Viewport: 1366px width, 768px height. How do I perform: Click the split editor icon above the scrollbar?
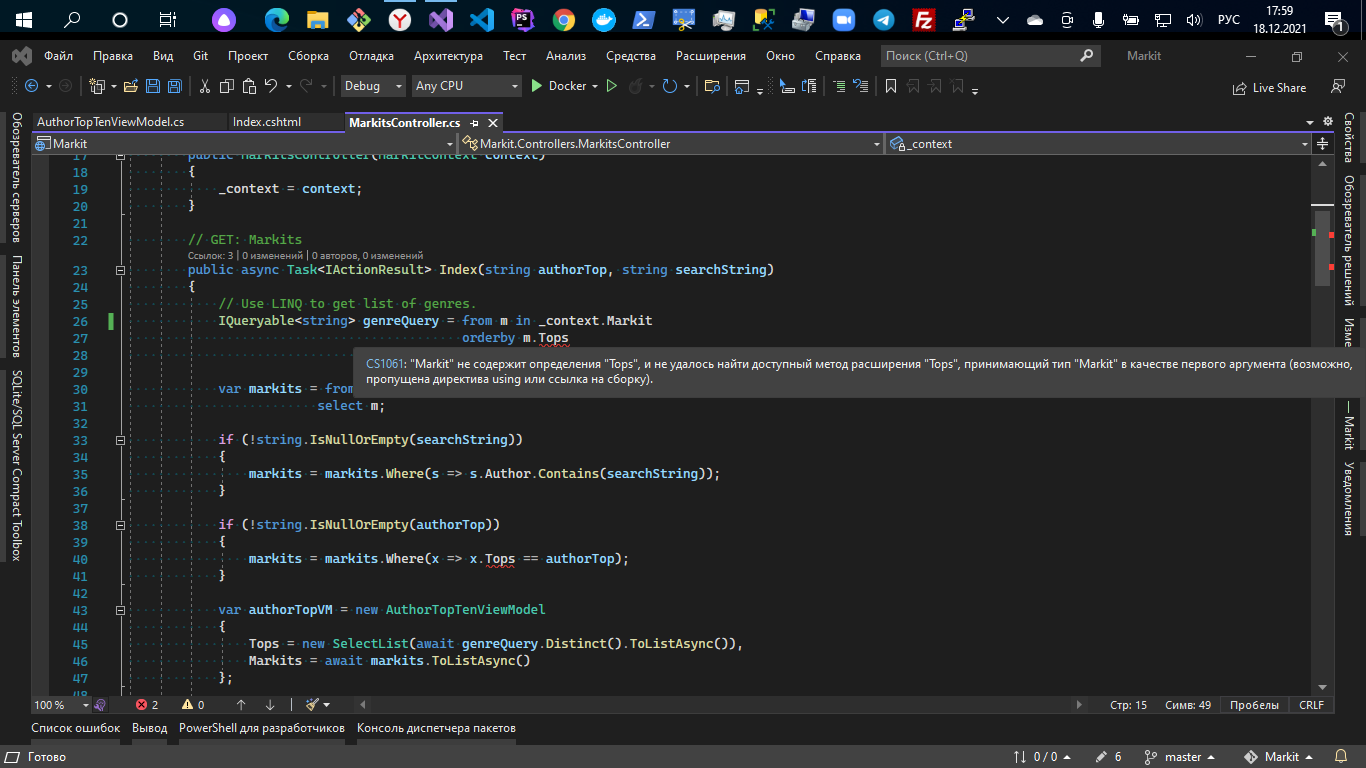pos(1322,144)
